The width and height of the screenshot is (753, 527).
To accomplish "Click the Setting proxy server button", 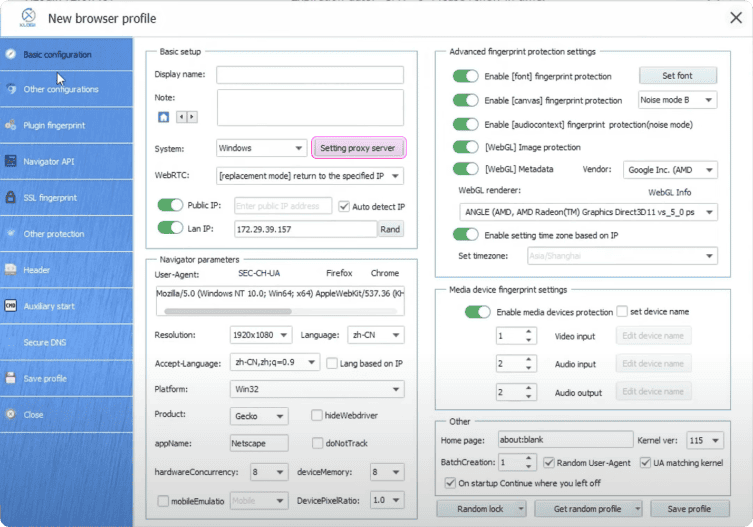I will click(358, 148).
